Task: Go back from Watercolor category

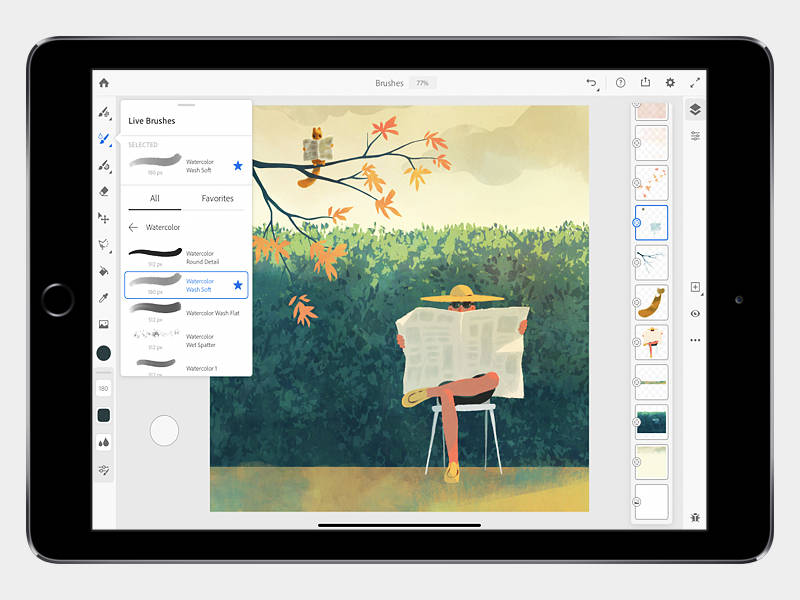Action: [133, 227]
